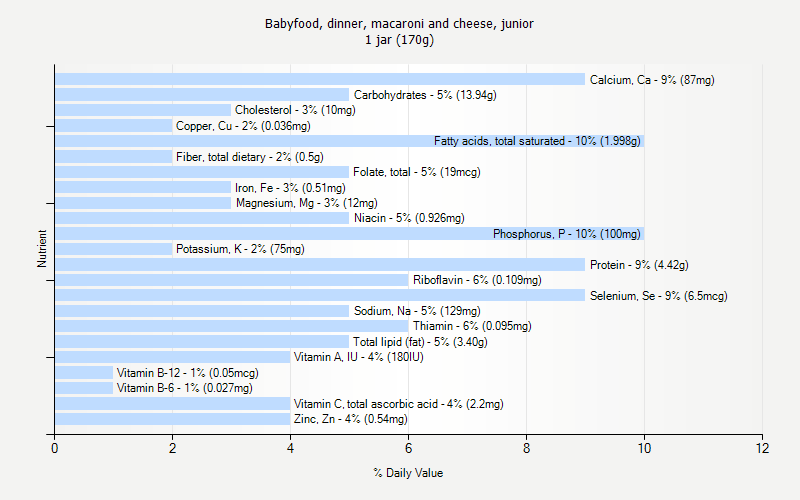Select the 'Zinc, Zn - 4% (0.54mg)' label

click(351, 419)
